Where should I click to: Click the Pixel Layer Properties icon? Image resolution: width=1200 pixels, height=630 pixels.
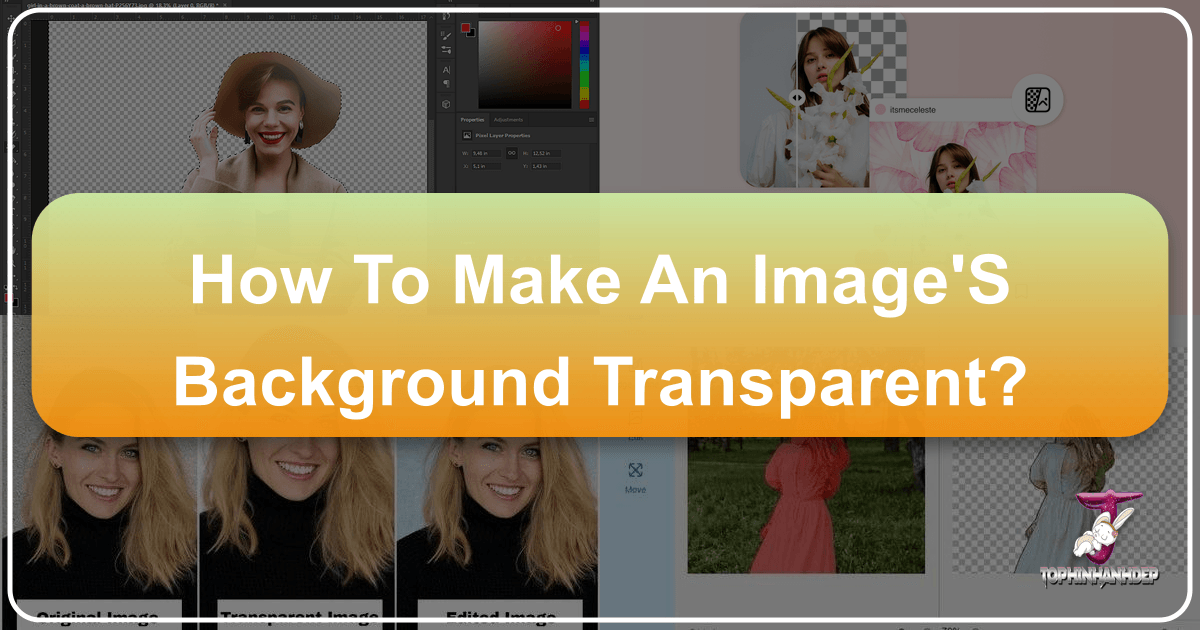(x=467, y=135)
